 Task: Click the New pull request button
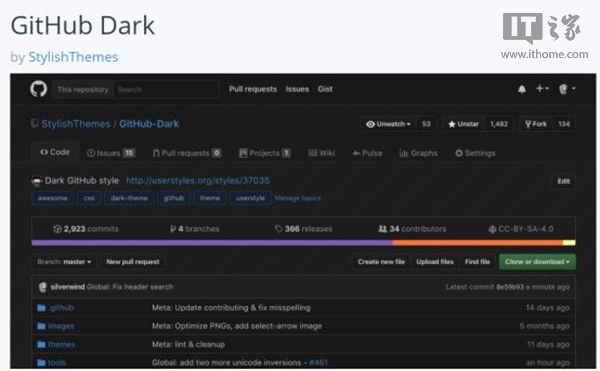133,262
